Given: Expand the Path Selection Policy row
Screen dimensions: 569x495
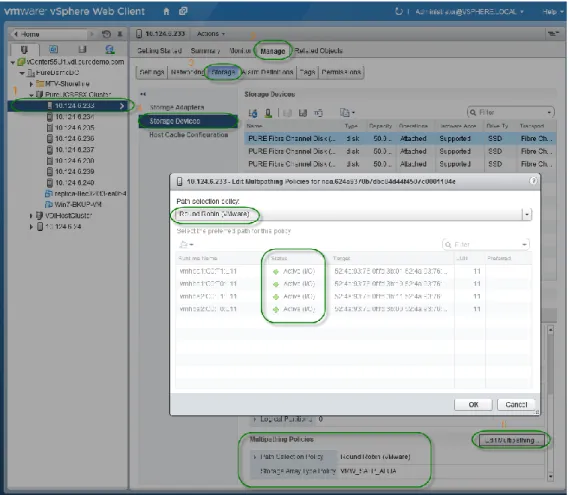Looking at the screenshot, I should pos(255,457).
